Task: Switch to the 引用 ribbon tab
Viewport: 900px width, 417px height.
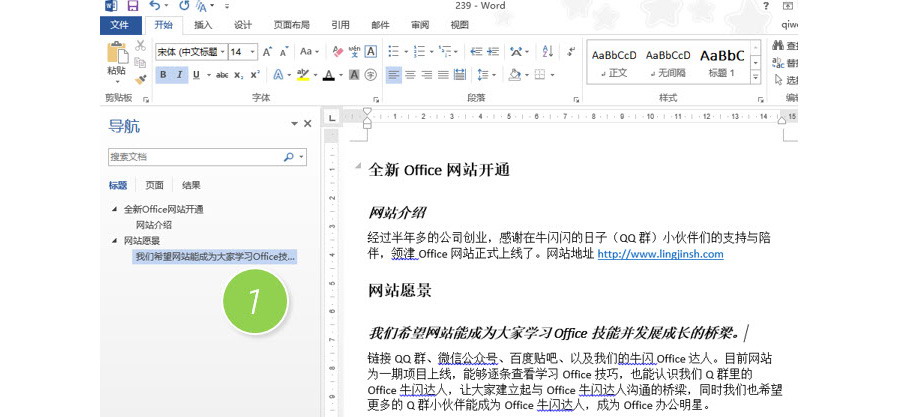Action: point(340,25)
